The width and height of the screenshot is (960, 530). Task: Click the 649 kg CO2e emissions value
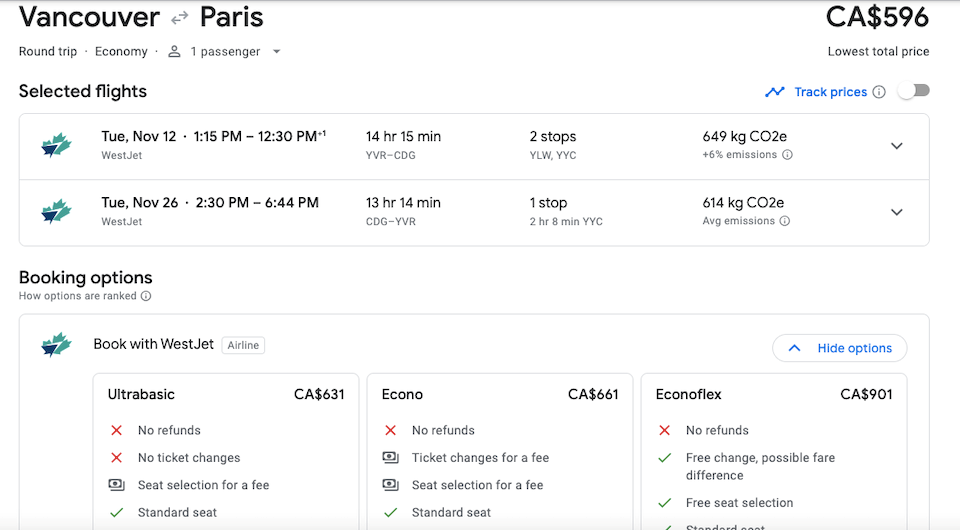[x=744, y=136]
